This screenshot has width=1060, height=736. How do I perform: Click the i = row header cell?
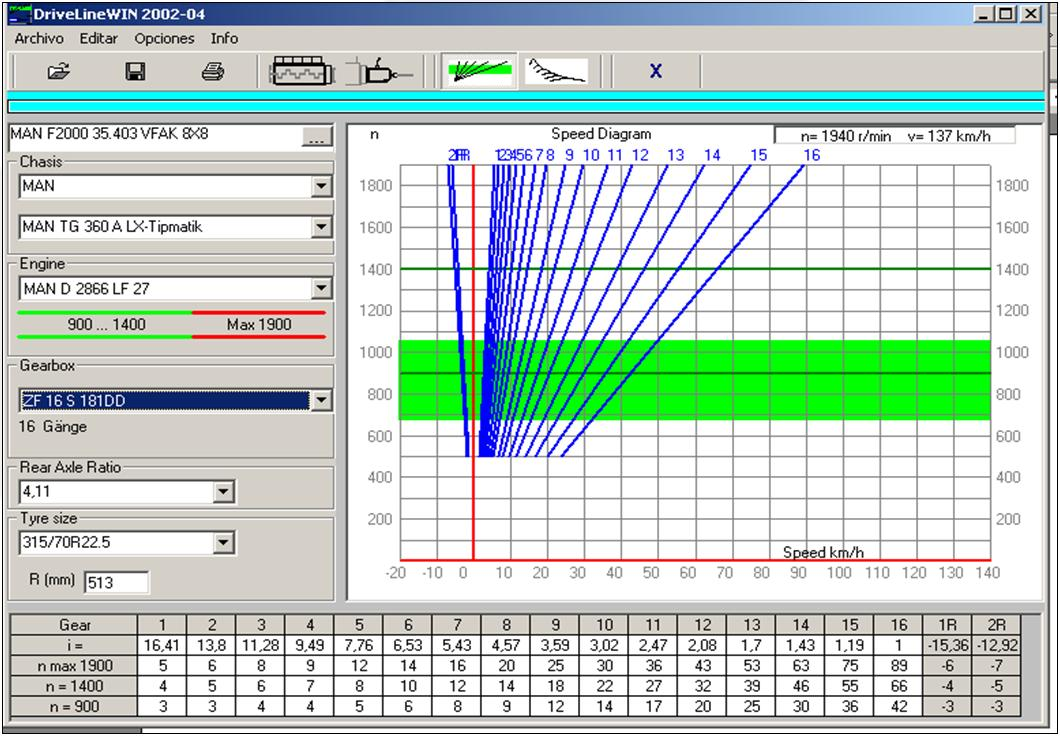pos(74,645)
